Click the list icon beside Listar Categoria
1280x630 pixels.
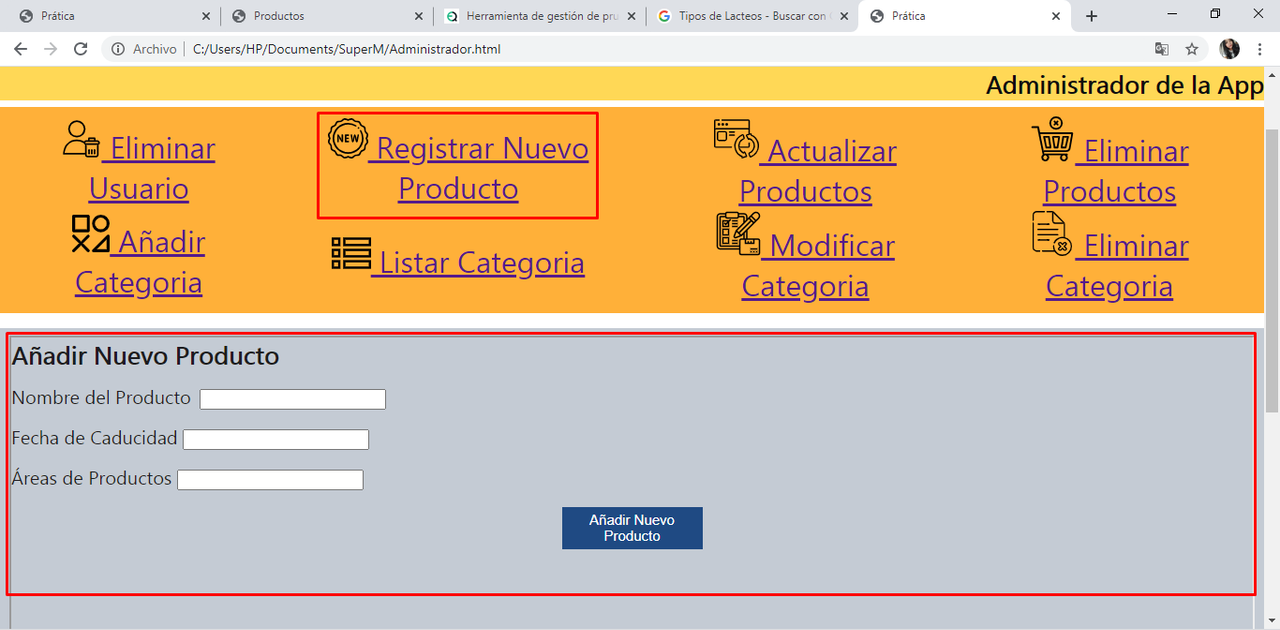(351, 254)
